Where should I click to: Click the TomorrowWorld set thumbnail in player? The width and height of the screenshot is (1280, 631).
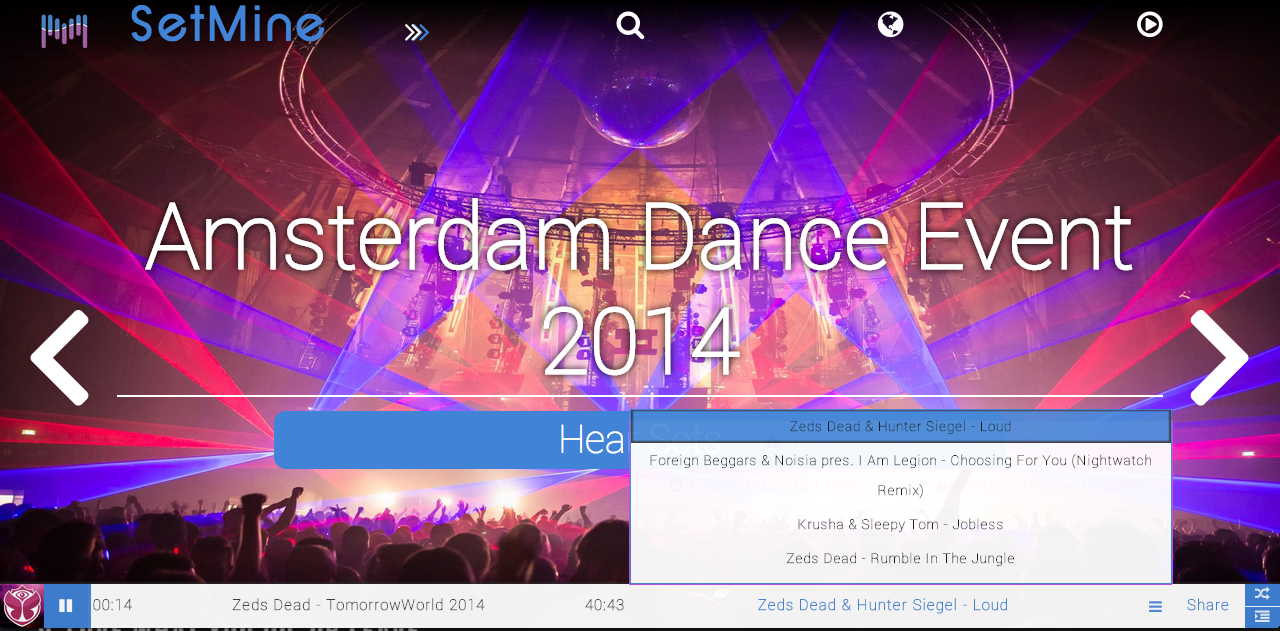pyautogui.click(x=22, y=605)
